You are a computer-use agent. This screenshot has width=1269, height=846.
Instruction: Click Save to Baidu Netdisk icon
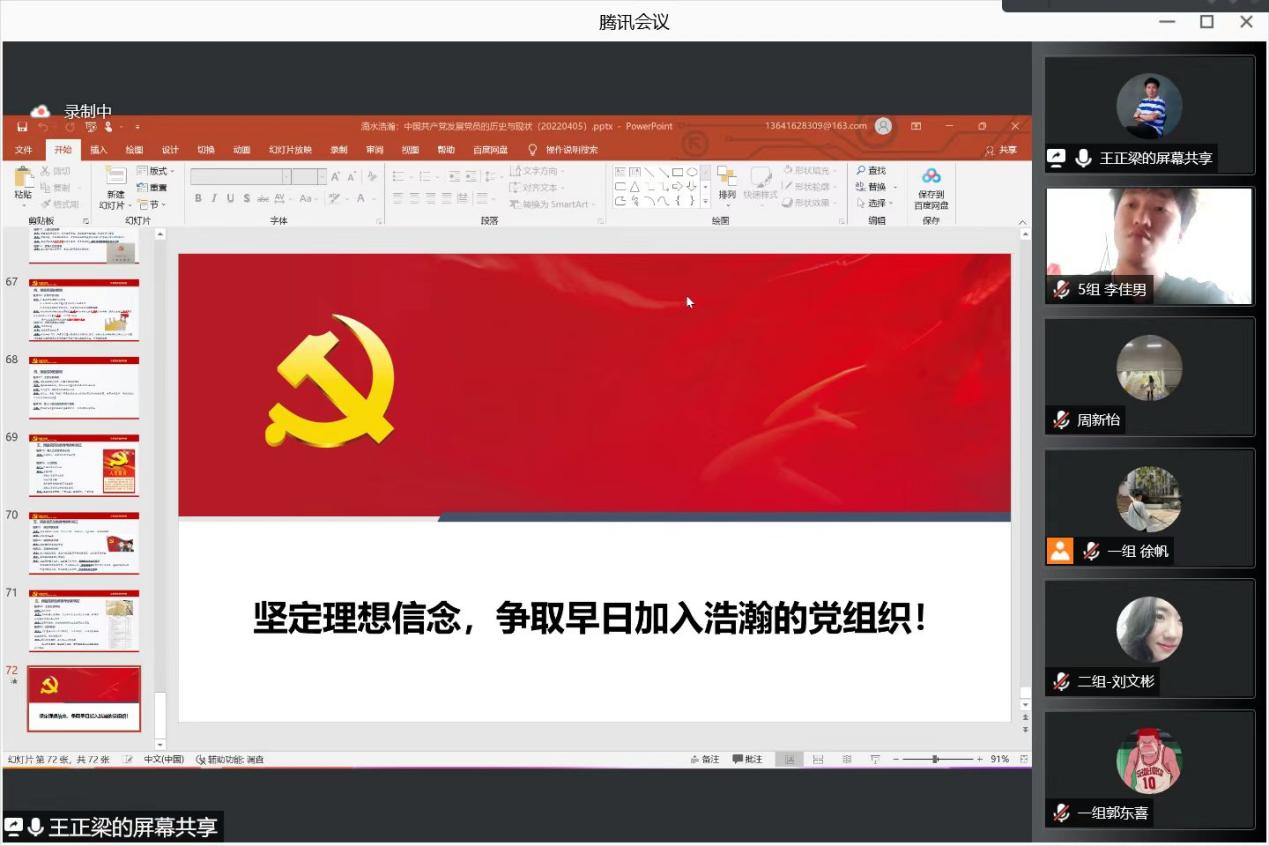pyautogui.click(x=931, y=182)
